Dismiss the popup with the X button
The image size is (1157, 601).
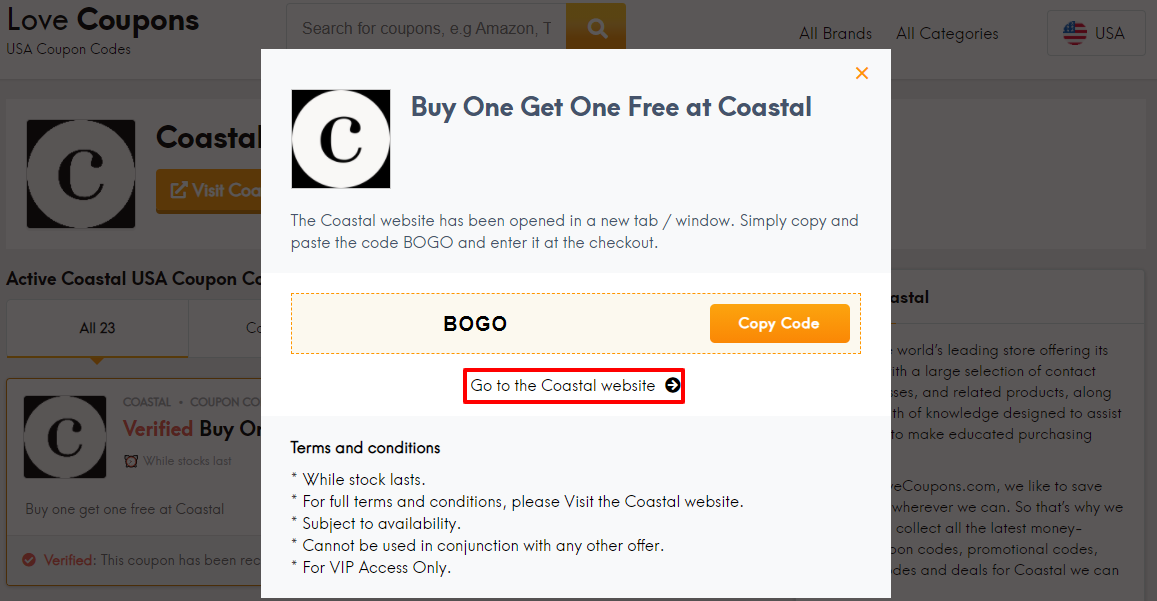tap(861, 73)
